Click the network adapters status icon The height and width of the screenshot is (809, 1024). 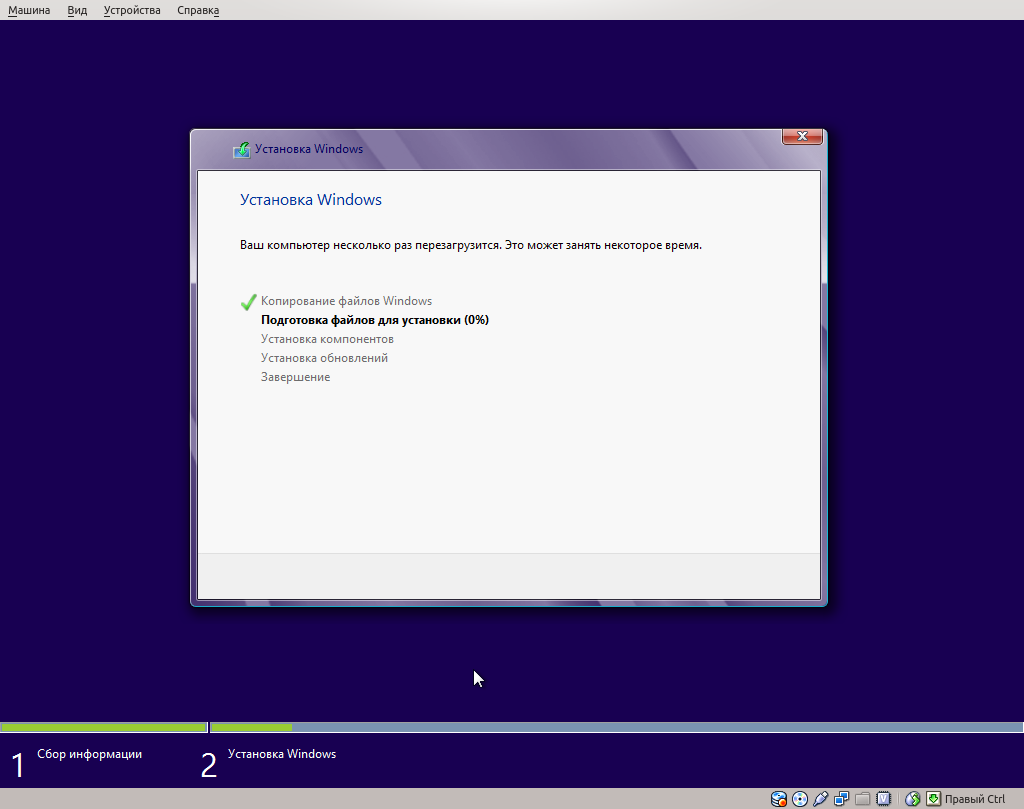[841, 799]
